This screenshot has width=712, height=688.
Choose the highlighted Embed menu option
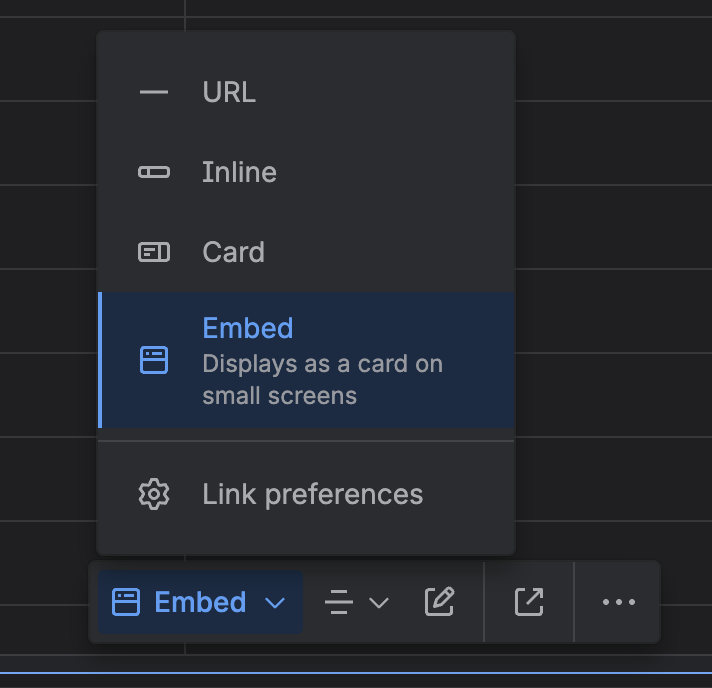(x=248, y=328)
